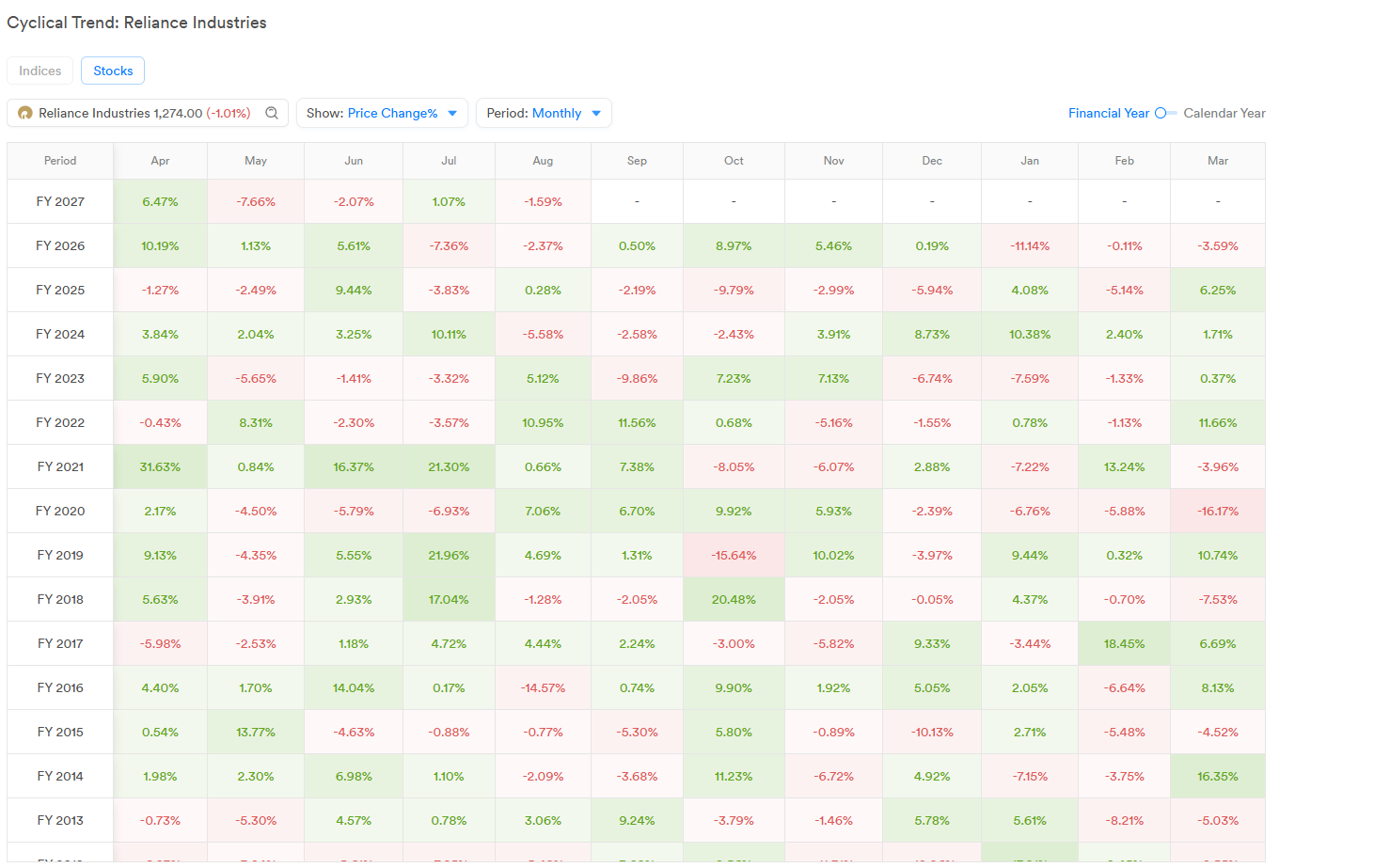The width and height of the screenshot is (1390, 868).
Task: Click the -14.57% cell in FY 2016
Action: pyautogui.click(x=543, y=687)
